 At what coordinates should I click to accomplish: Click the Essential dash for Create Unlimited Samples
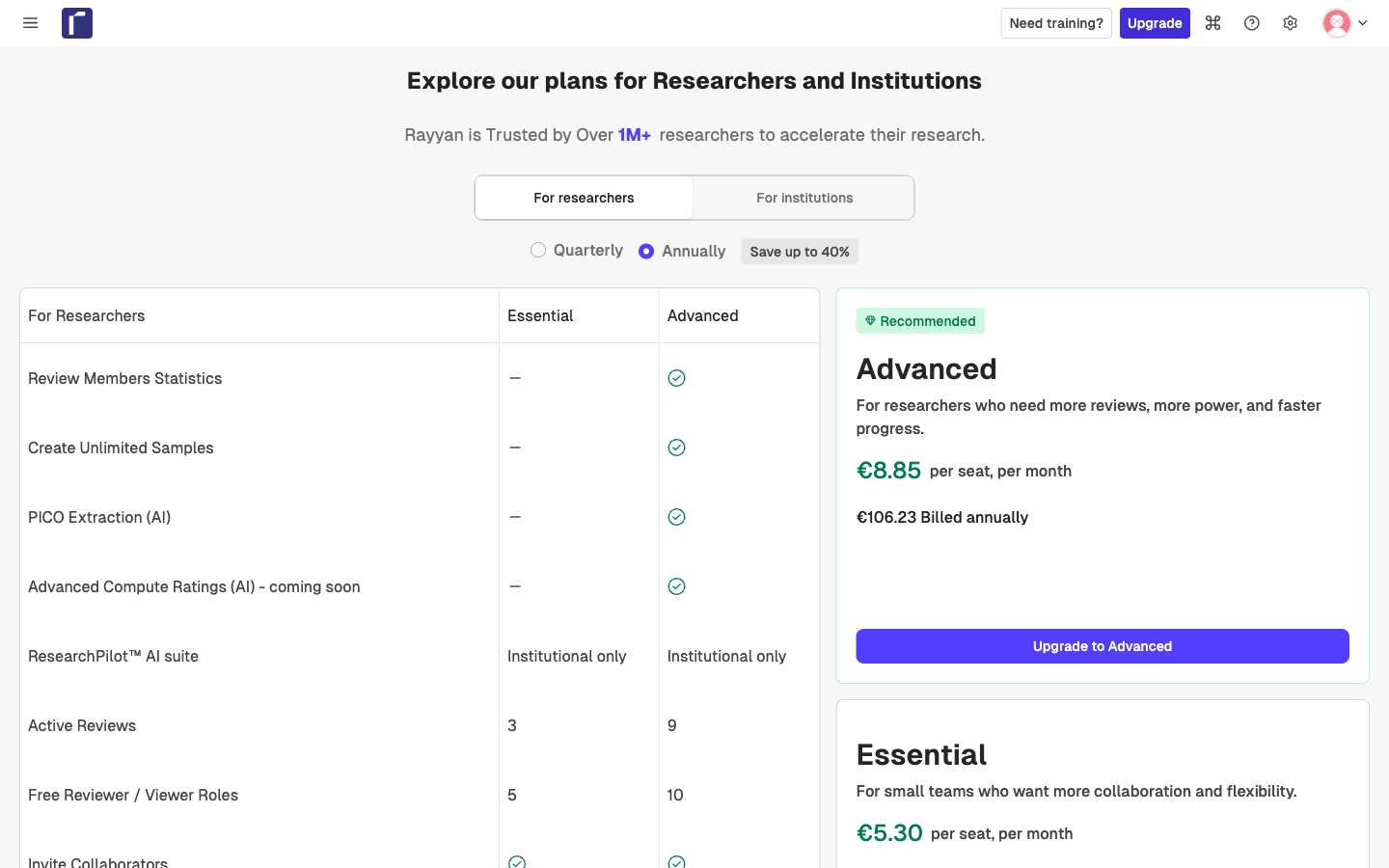point(515,448)
